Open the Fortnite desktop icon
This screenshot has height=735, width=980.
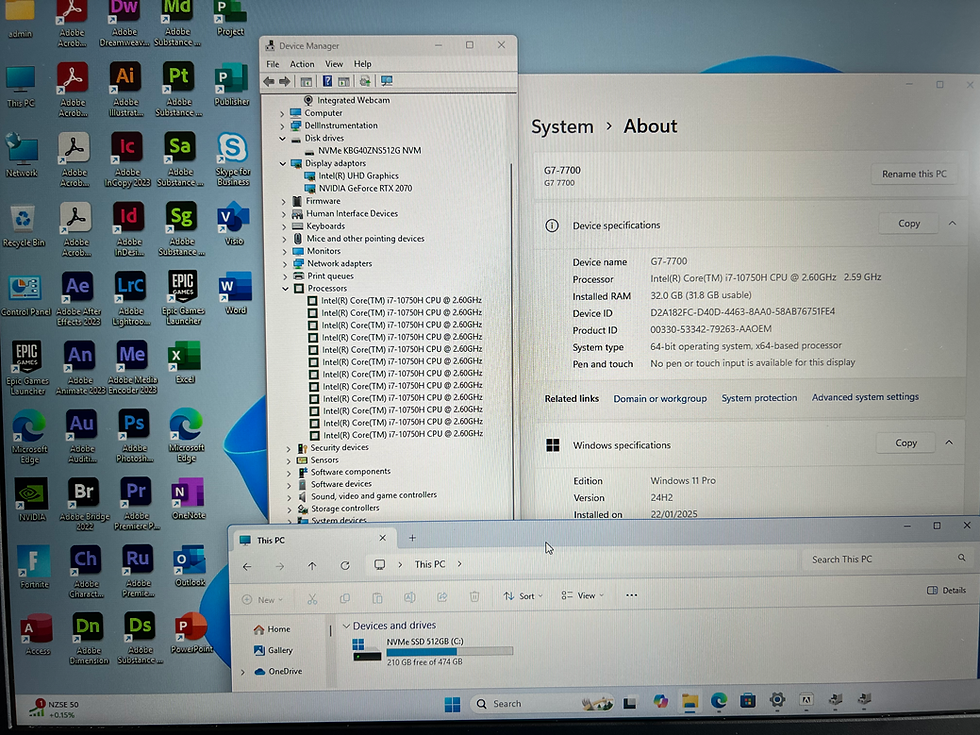coord(34,567)
